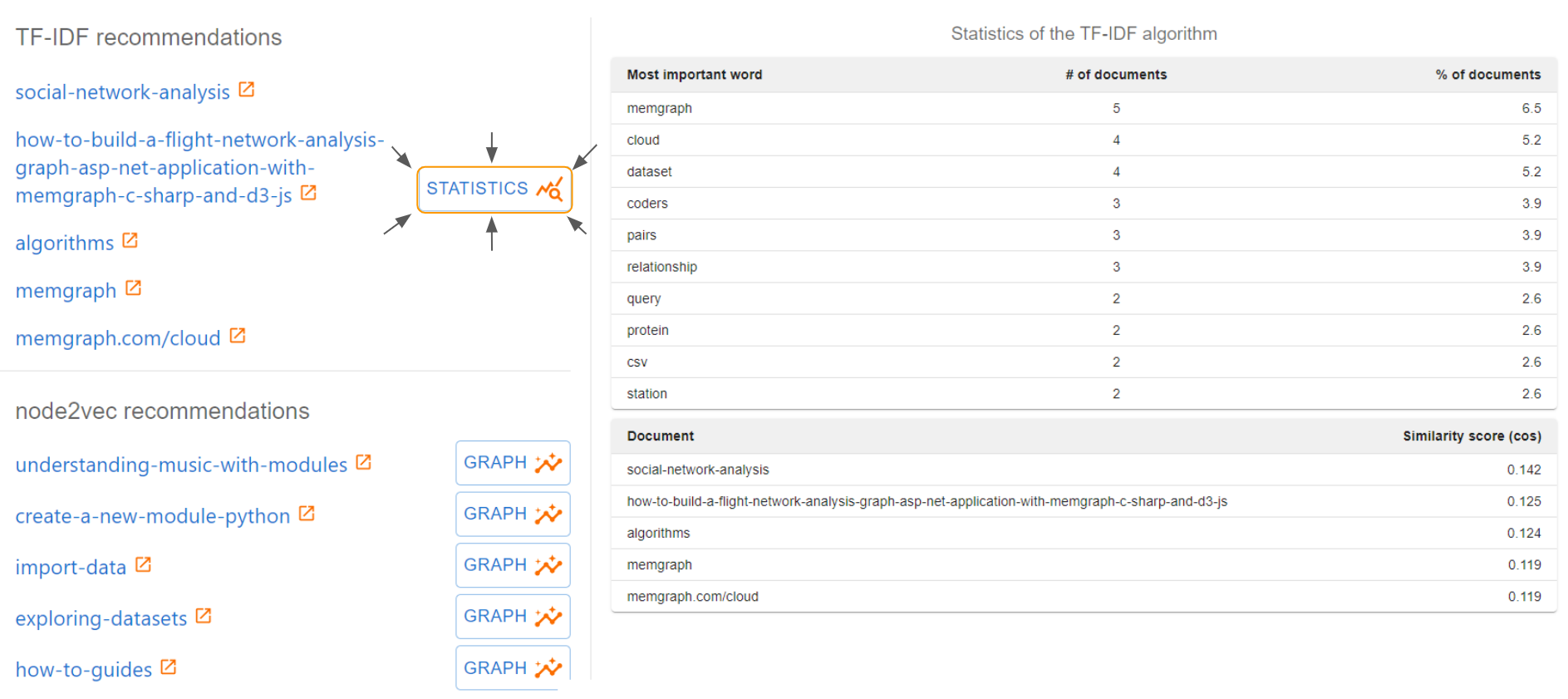View GRAPH for import-data recommendation

pyautogui.click(x=513, y=565)
